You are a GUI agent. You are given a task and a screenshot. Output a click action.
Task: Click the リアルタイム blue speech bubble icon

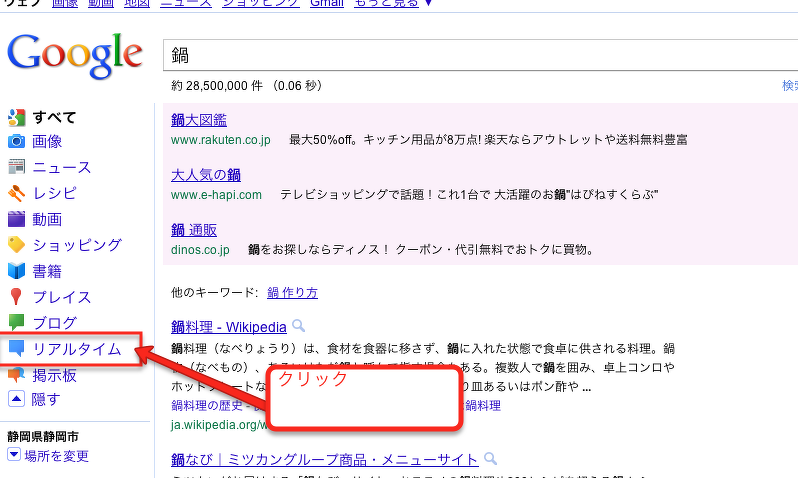click(16, 349)
